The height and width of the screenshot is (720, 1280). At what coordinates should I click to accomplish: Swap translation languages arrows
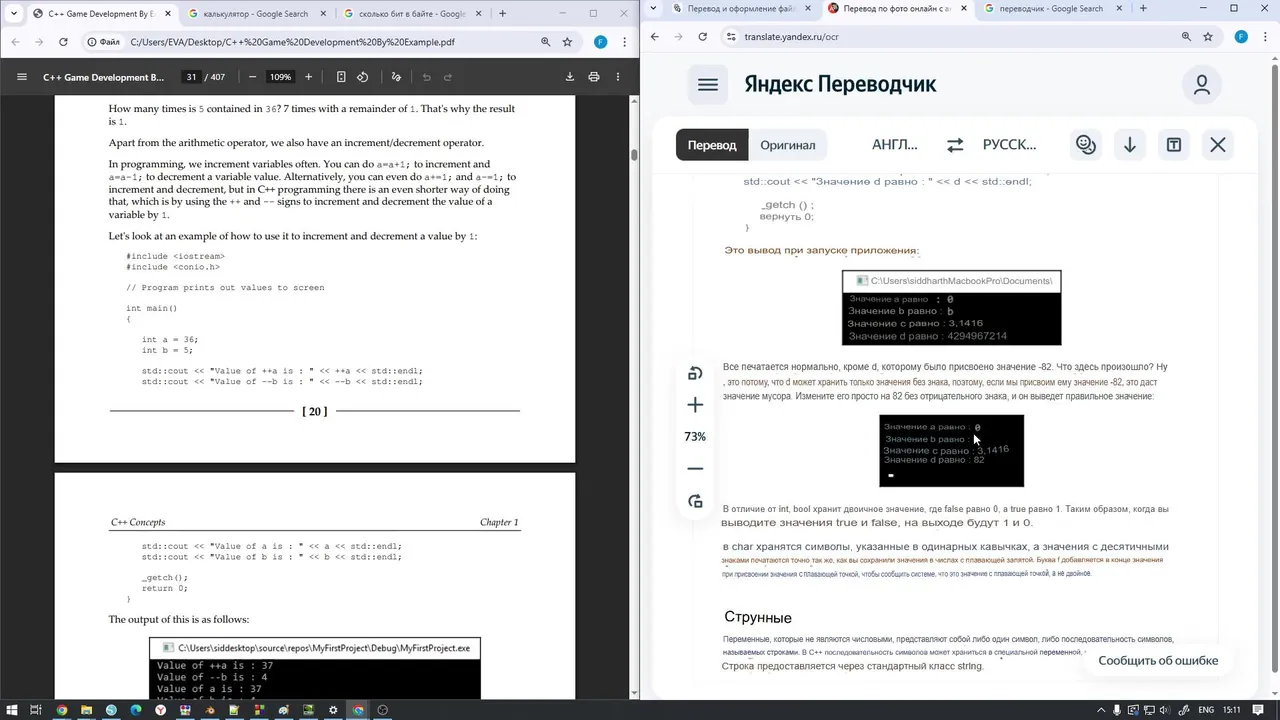(x=955, y=145)
